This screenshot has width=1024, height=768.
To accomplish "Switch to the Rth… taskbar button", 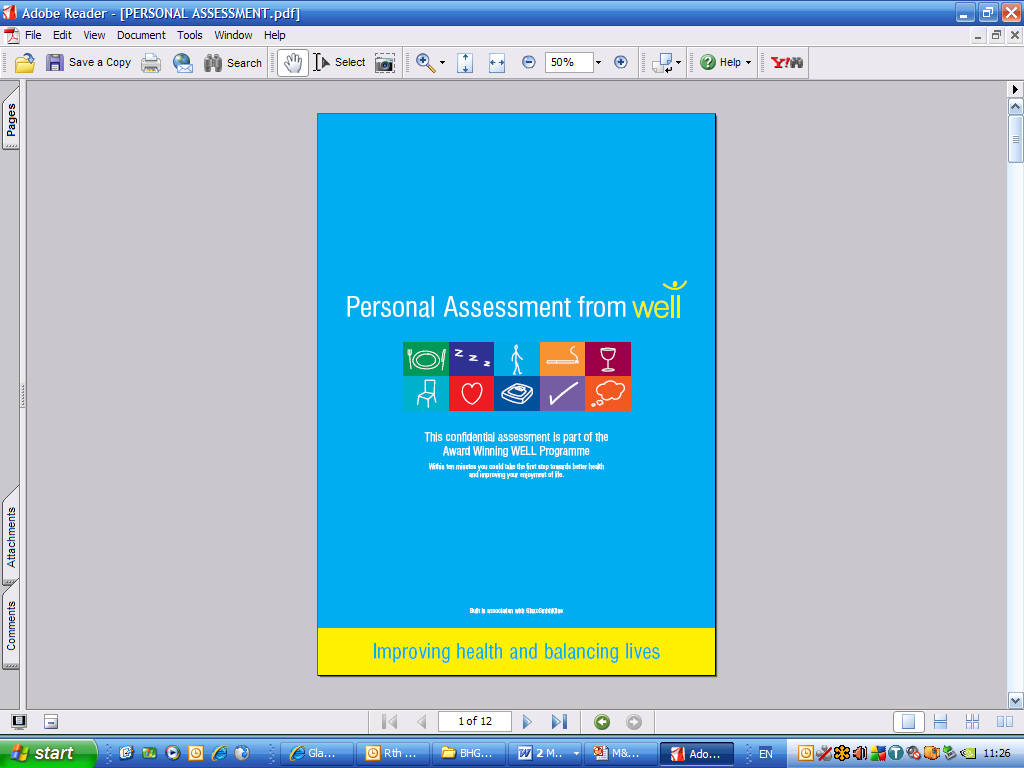I will pos(392,753).
